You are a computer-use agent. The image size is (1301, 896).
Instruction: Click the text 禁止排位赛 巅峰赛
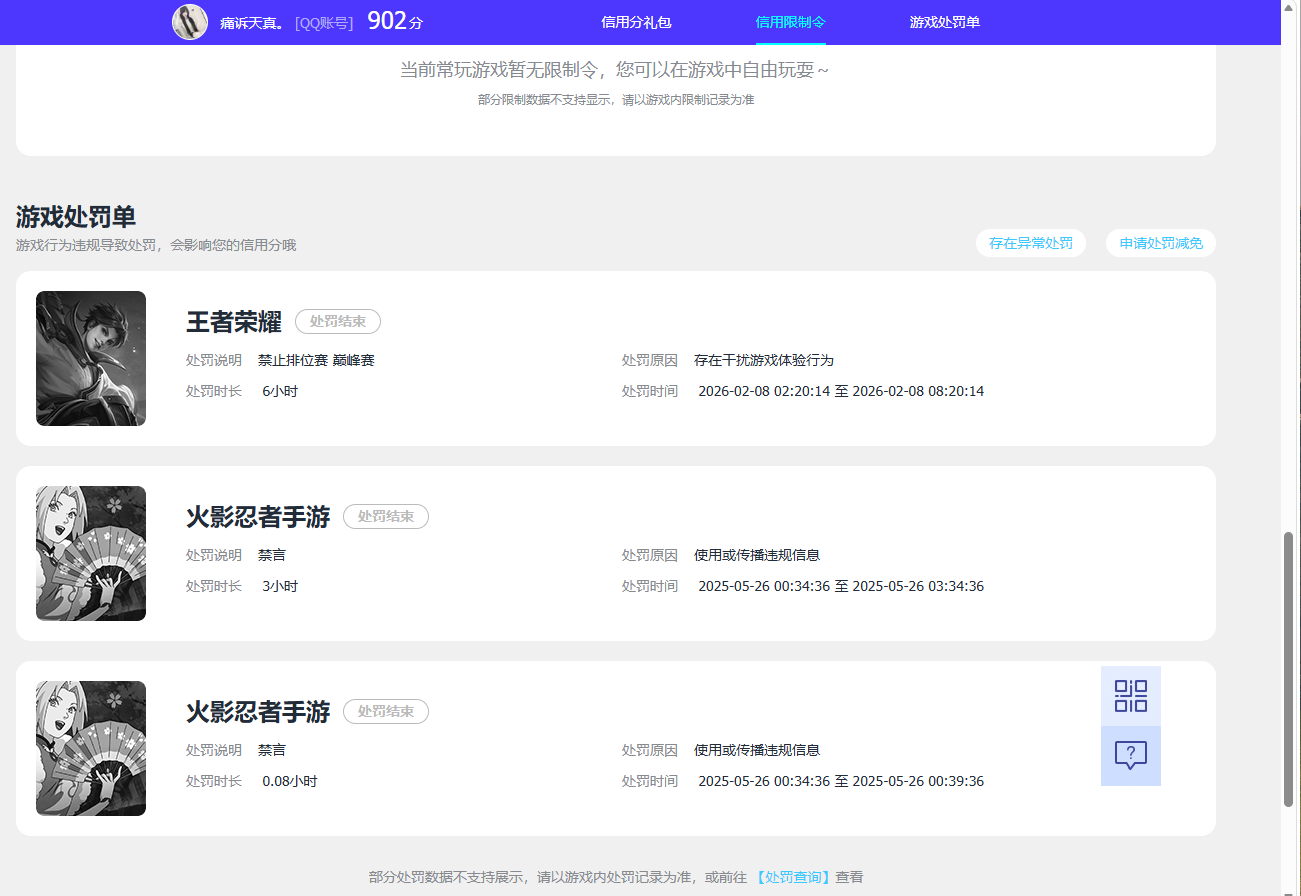[316, 360]
